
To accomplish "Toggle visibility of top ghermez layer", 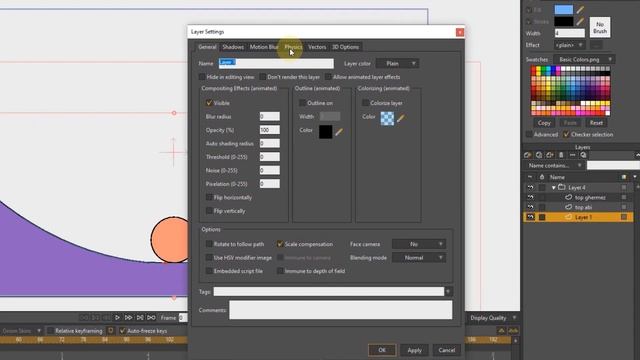I will (530, 197).
